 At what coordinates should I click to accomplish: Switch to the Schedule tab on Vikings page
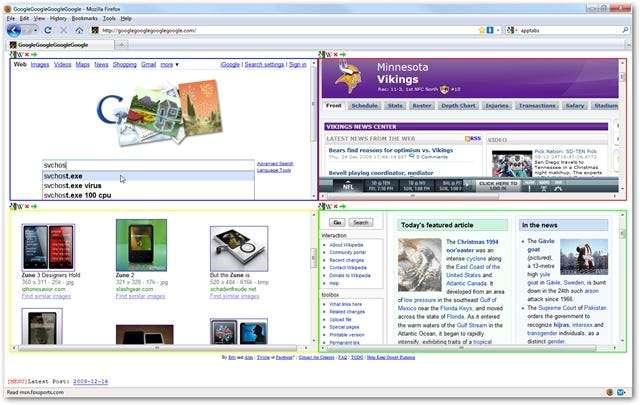point(365,105)
